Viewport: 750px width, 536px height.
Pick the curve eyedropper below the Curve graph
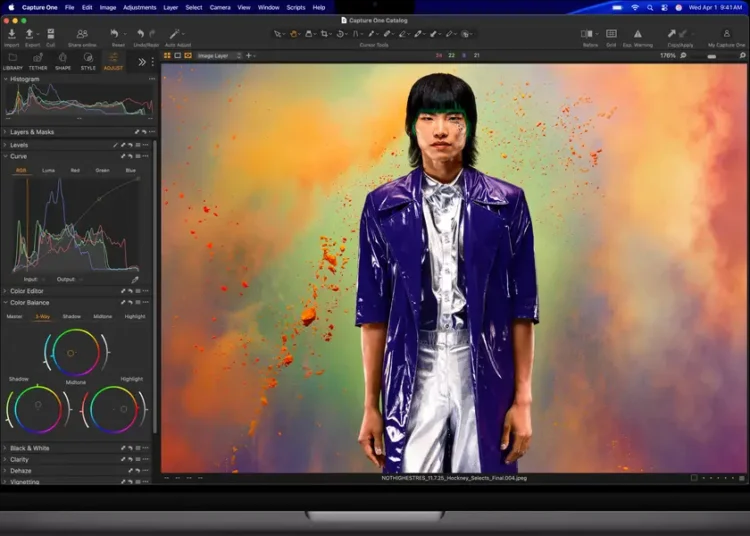135,280
